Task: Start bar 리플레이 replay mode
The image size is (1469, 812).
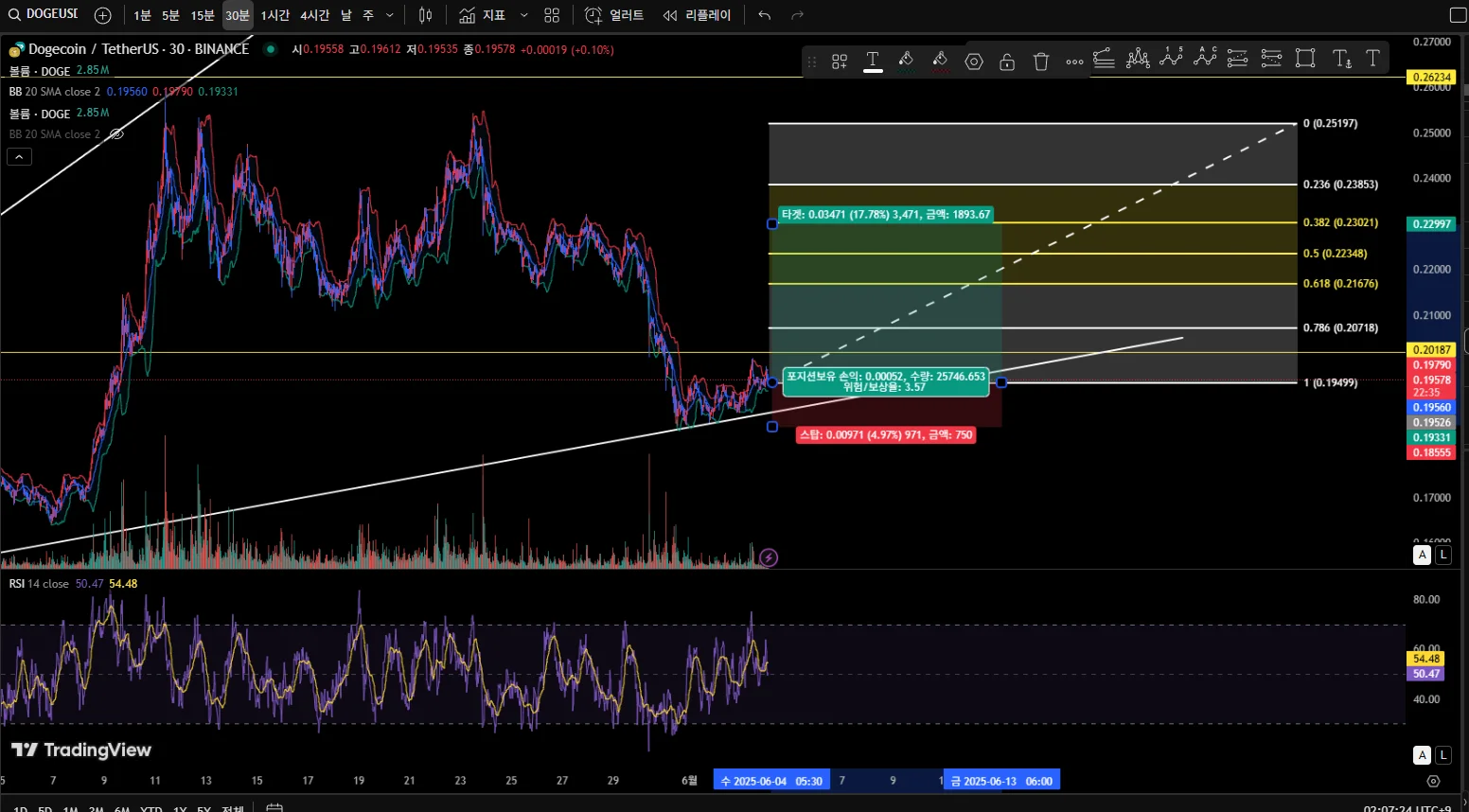Action: click(698, 15)
